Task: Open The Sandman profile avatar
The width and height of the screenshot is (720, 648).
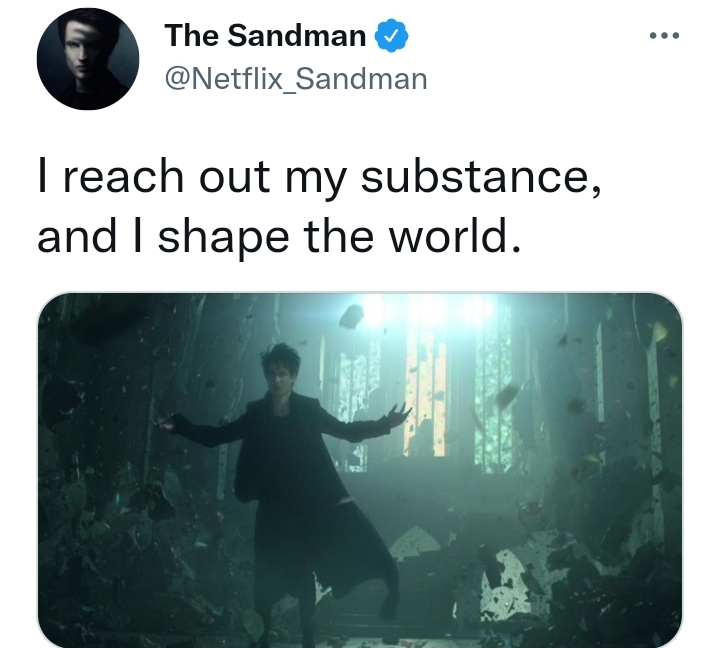Action: pos(88,59)
